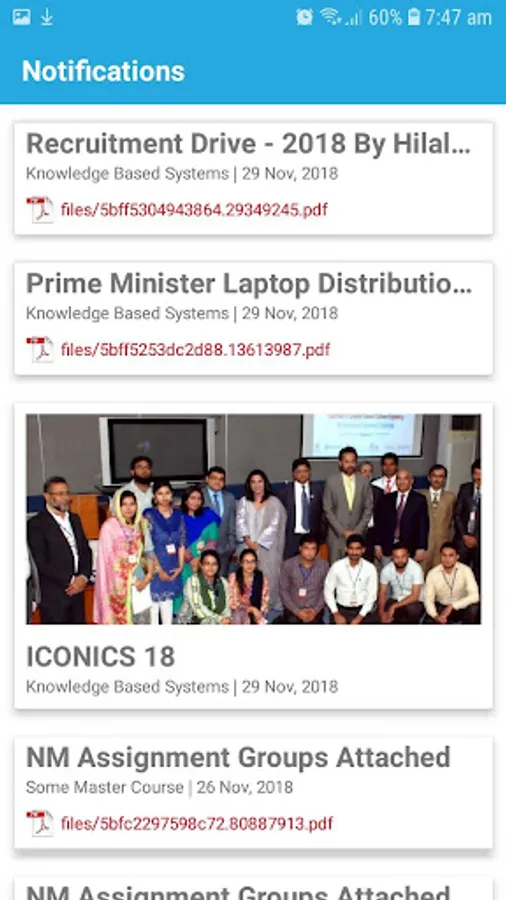Tap the partially visible bottom NM Assignment card

254,888
